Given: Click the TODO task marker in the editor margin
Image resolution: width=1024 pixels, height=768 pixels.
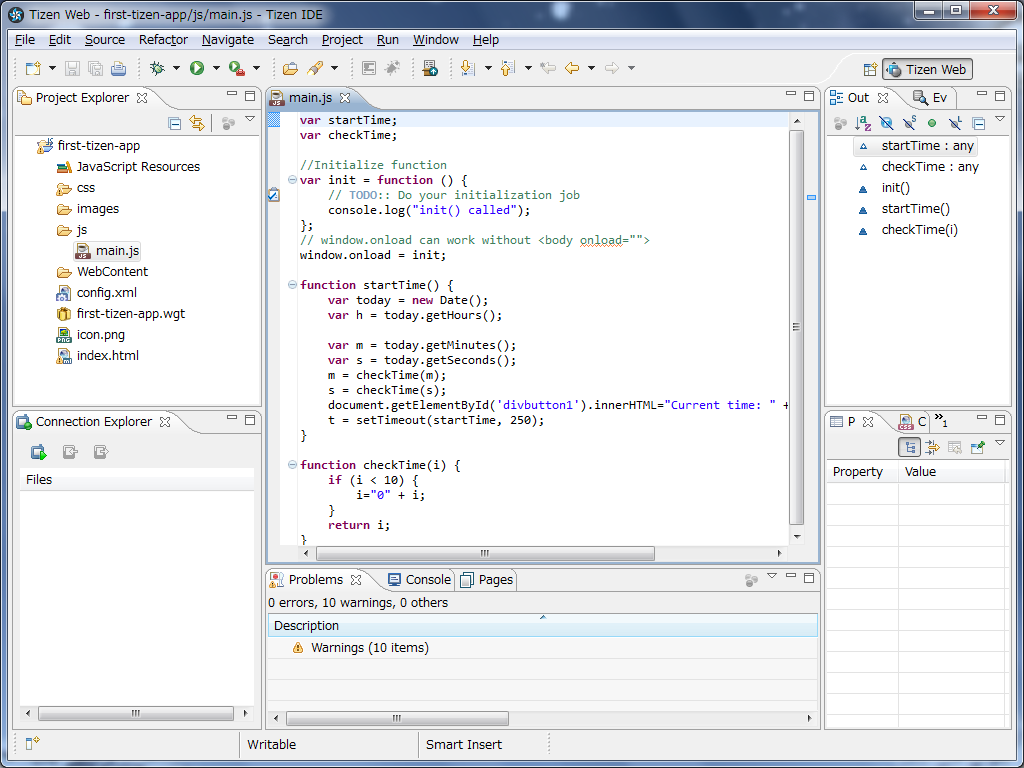Looking at the screenshot, I should 274,195.
